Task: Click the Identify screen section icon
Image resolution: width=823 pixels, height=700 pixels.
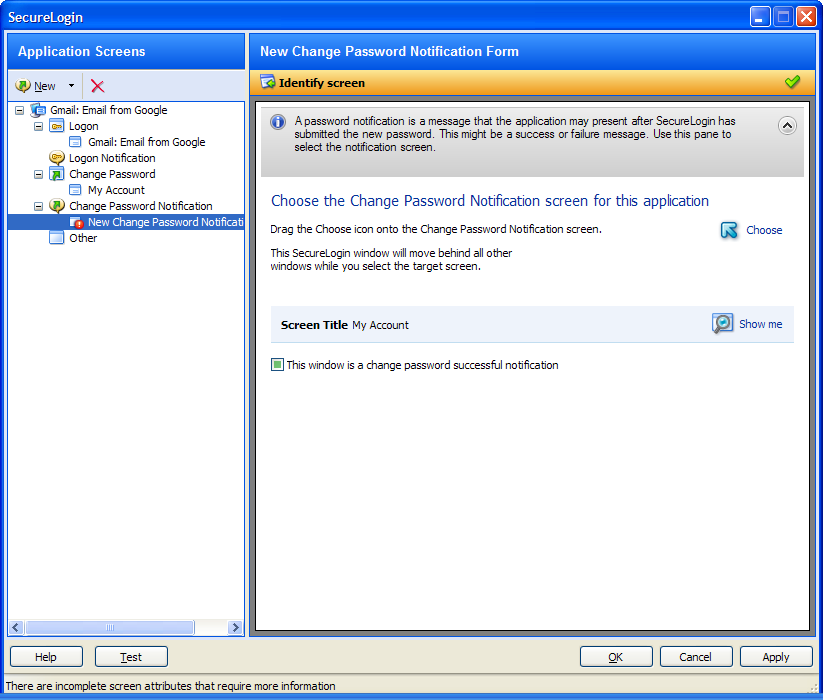Action: [x=268, y=82]
